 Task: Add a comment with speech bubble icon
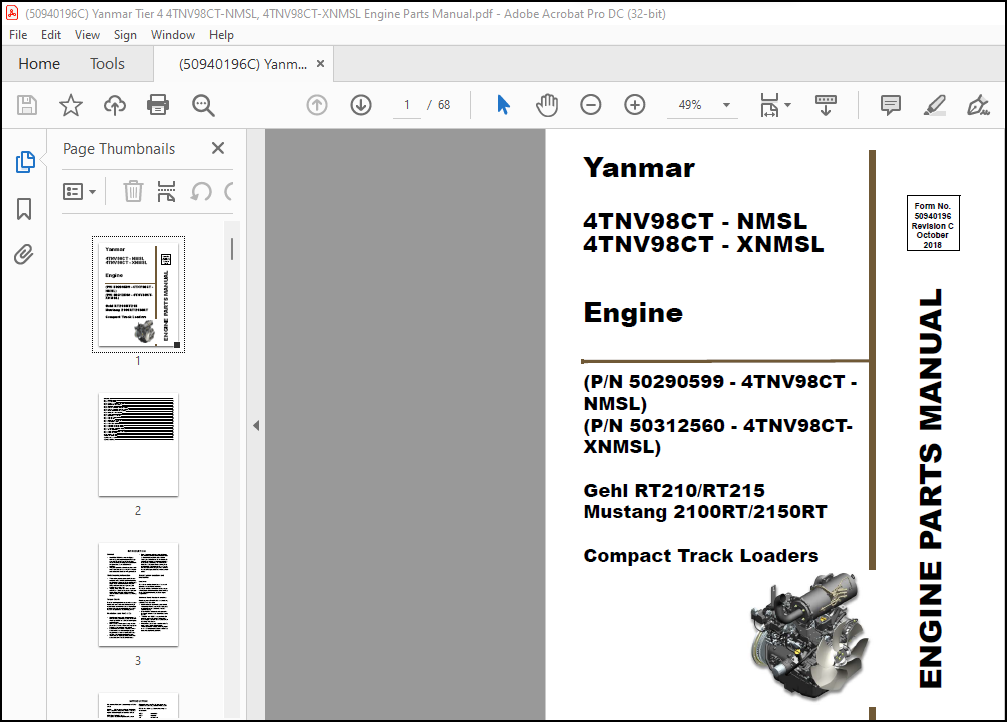[x=891, y=105]
